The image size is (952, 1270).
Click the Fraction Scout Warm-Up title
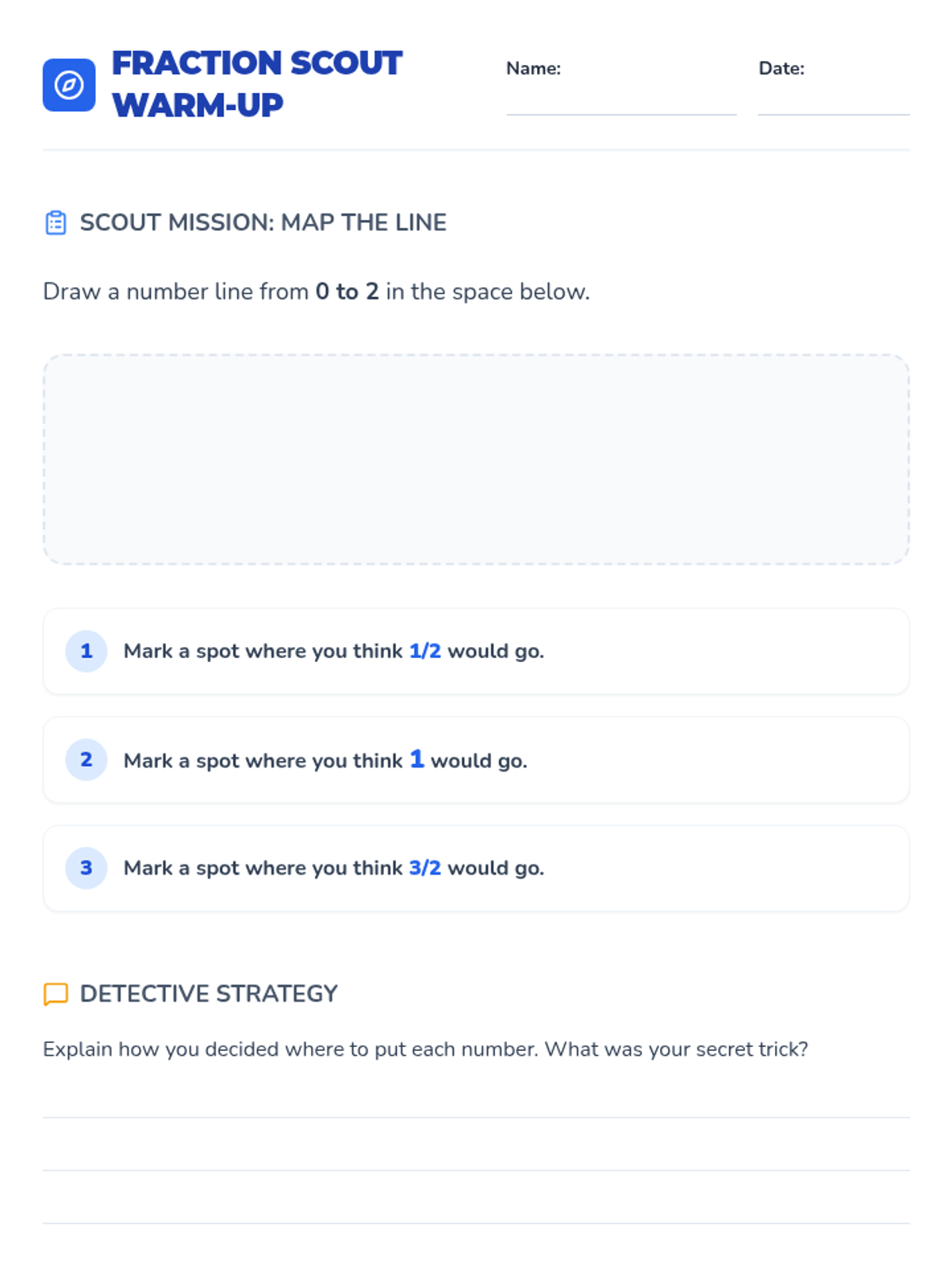[257, 84]
